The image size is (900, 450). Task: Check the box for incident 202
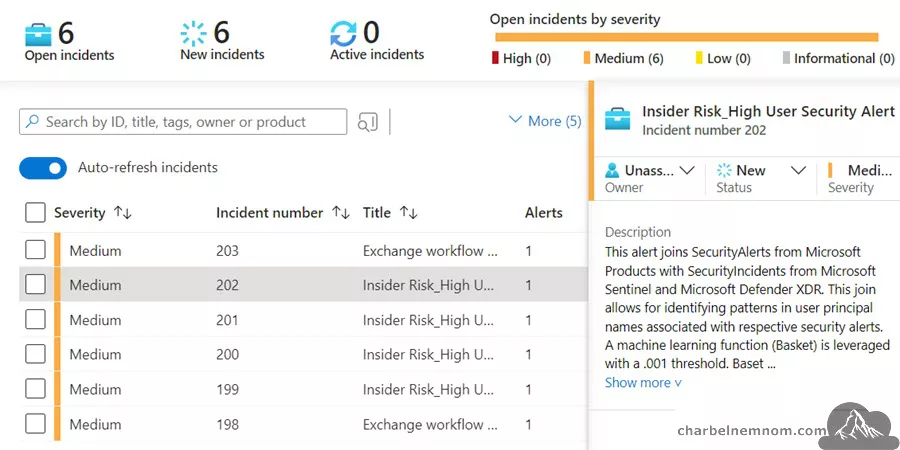pos(35,285)
